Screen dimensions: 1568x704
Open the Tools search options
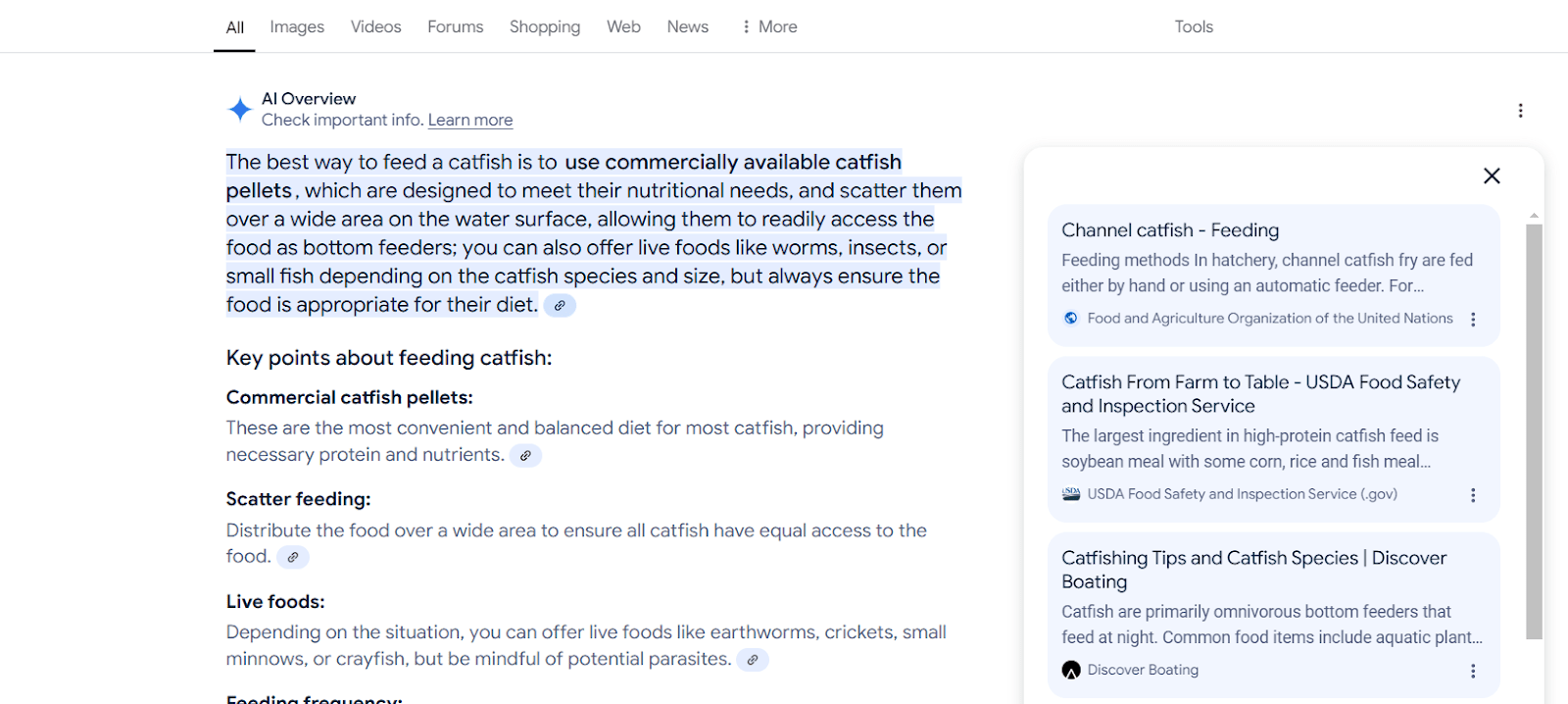tap(1194, 26)
